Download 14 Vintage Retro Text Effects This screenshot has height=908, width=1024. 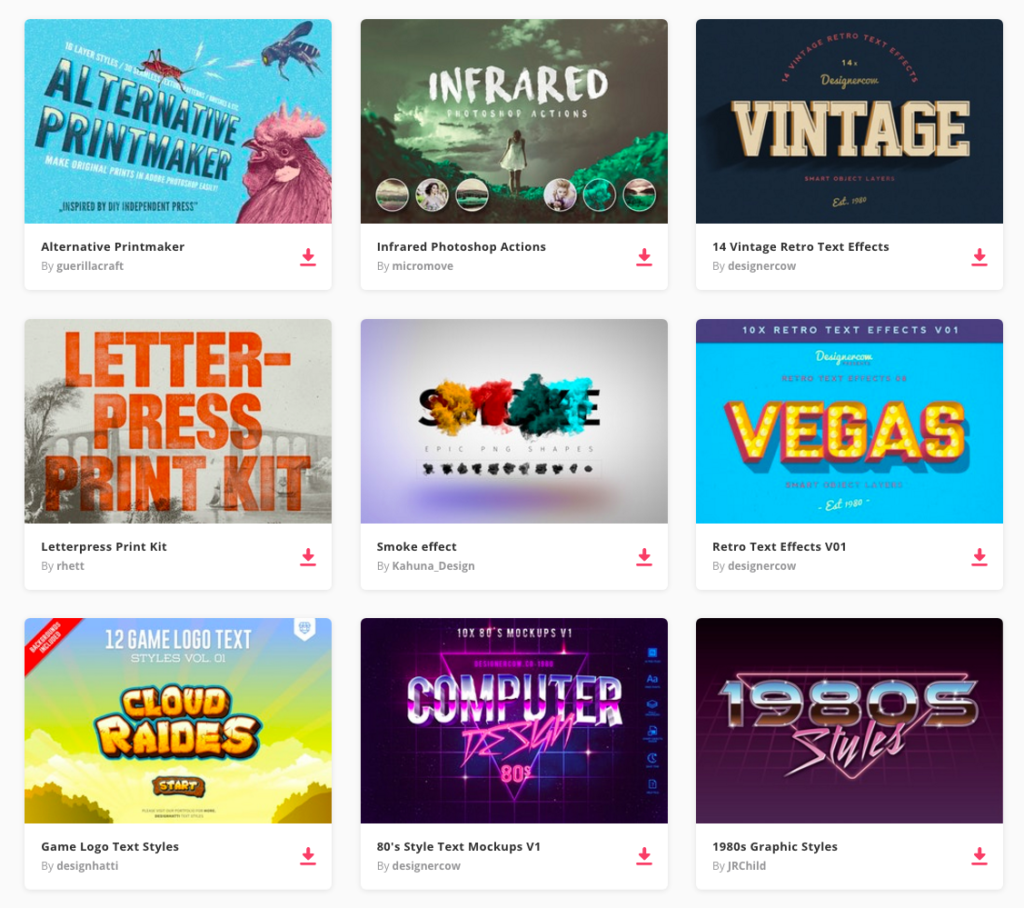tap(979, 257)
